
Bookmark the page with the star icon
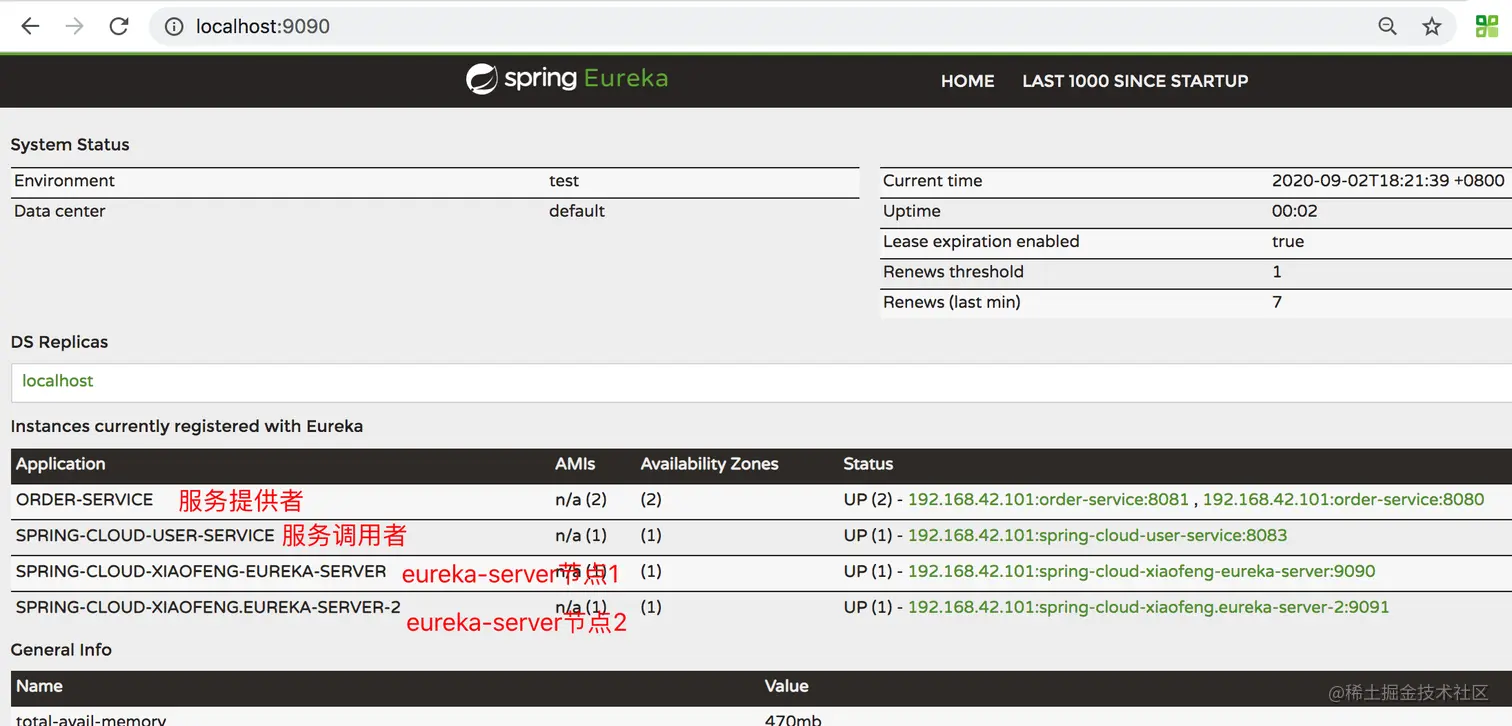(1432, 27)
